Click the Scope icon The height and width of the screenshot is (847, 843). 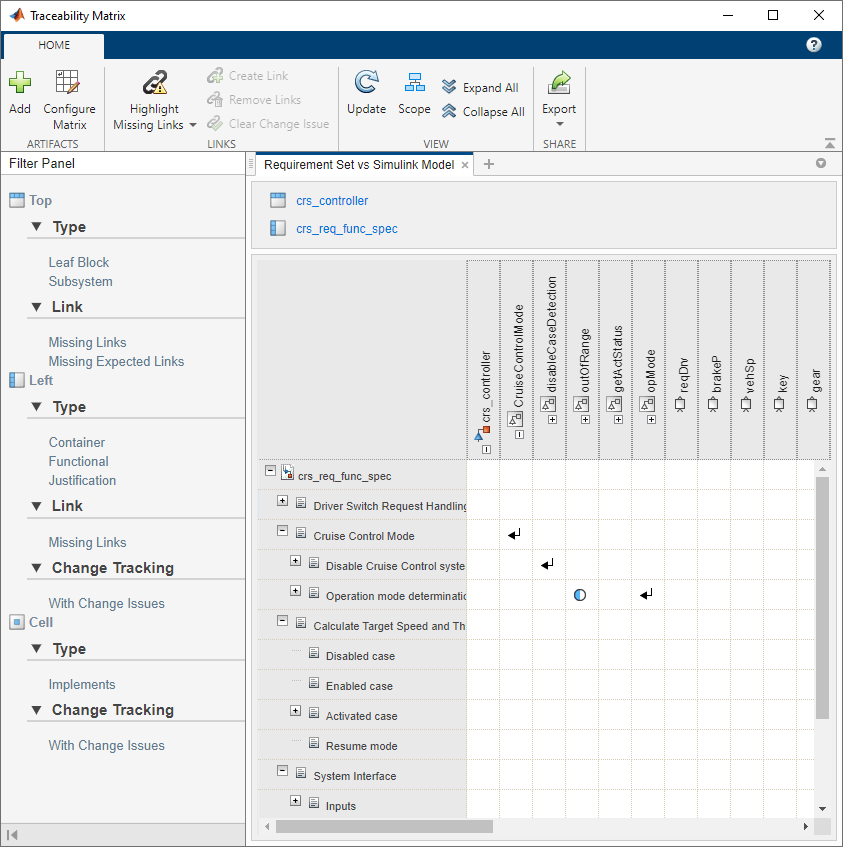[414, 83]
